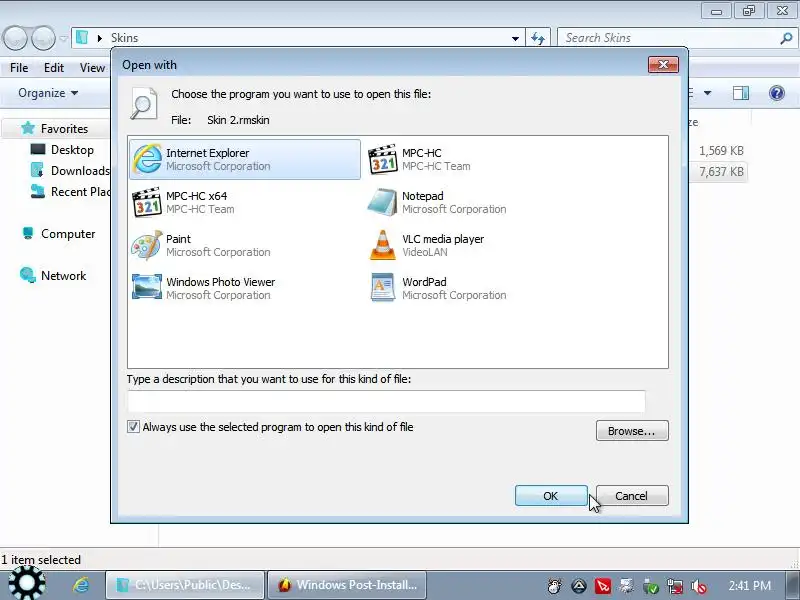Toggle the Explorer preview pane icon
The height and width of the screenshot is (600, 800).
741,93
